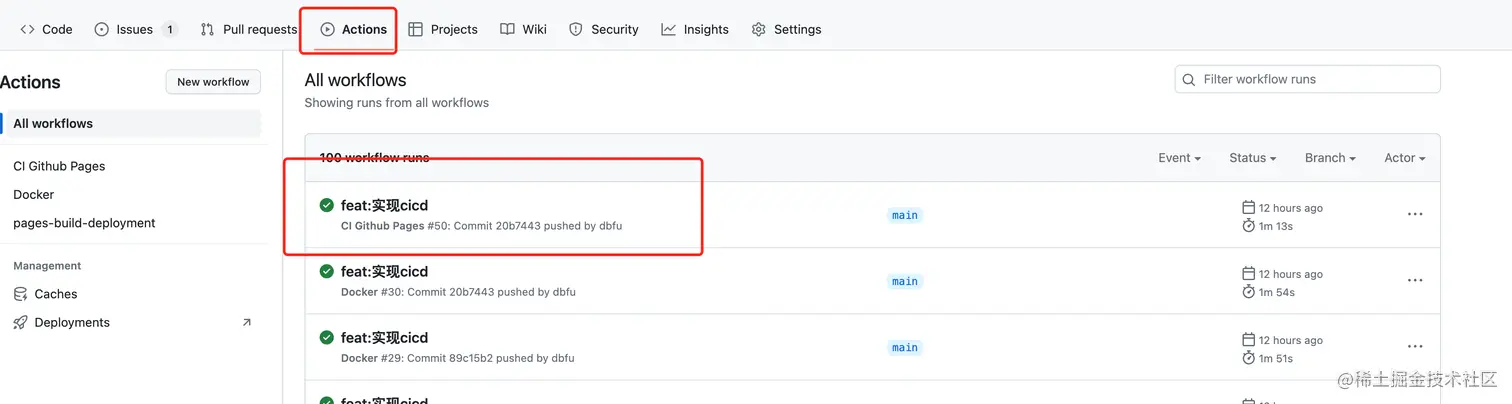Click the 'All workflows' page heading
The width and height of the screenshot is (1512, 404).
point(355,80)
